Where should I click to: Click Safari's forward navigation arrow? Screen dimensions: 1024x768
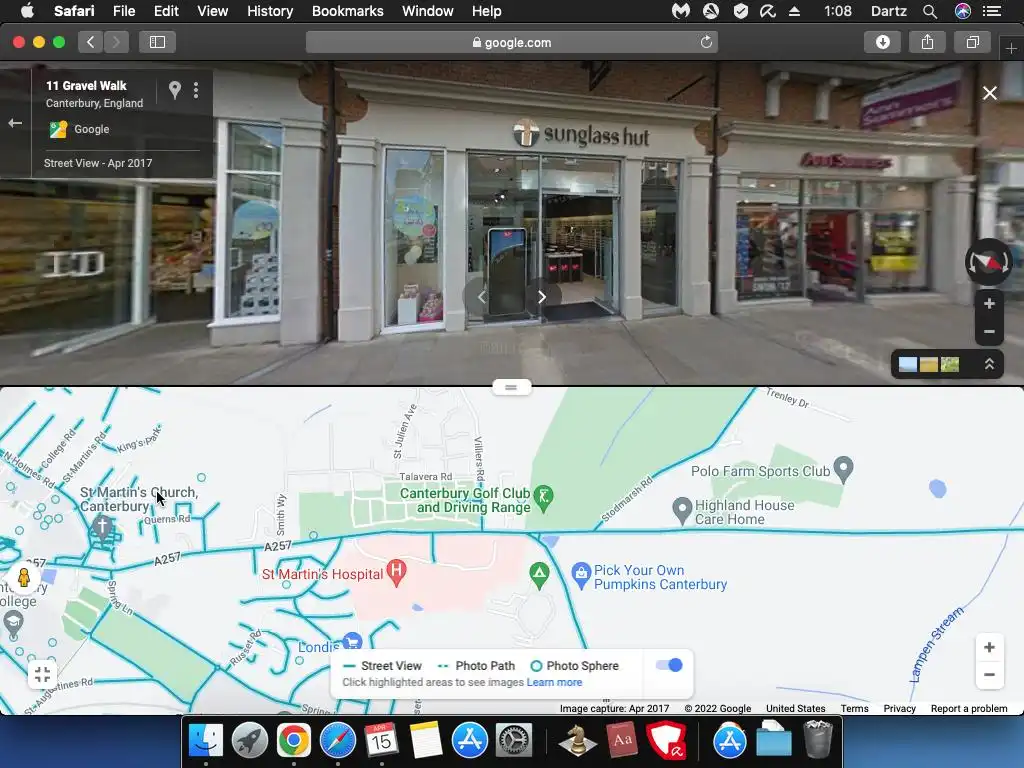[116, 42]
